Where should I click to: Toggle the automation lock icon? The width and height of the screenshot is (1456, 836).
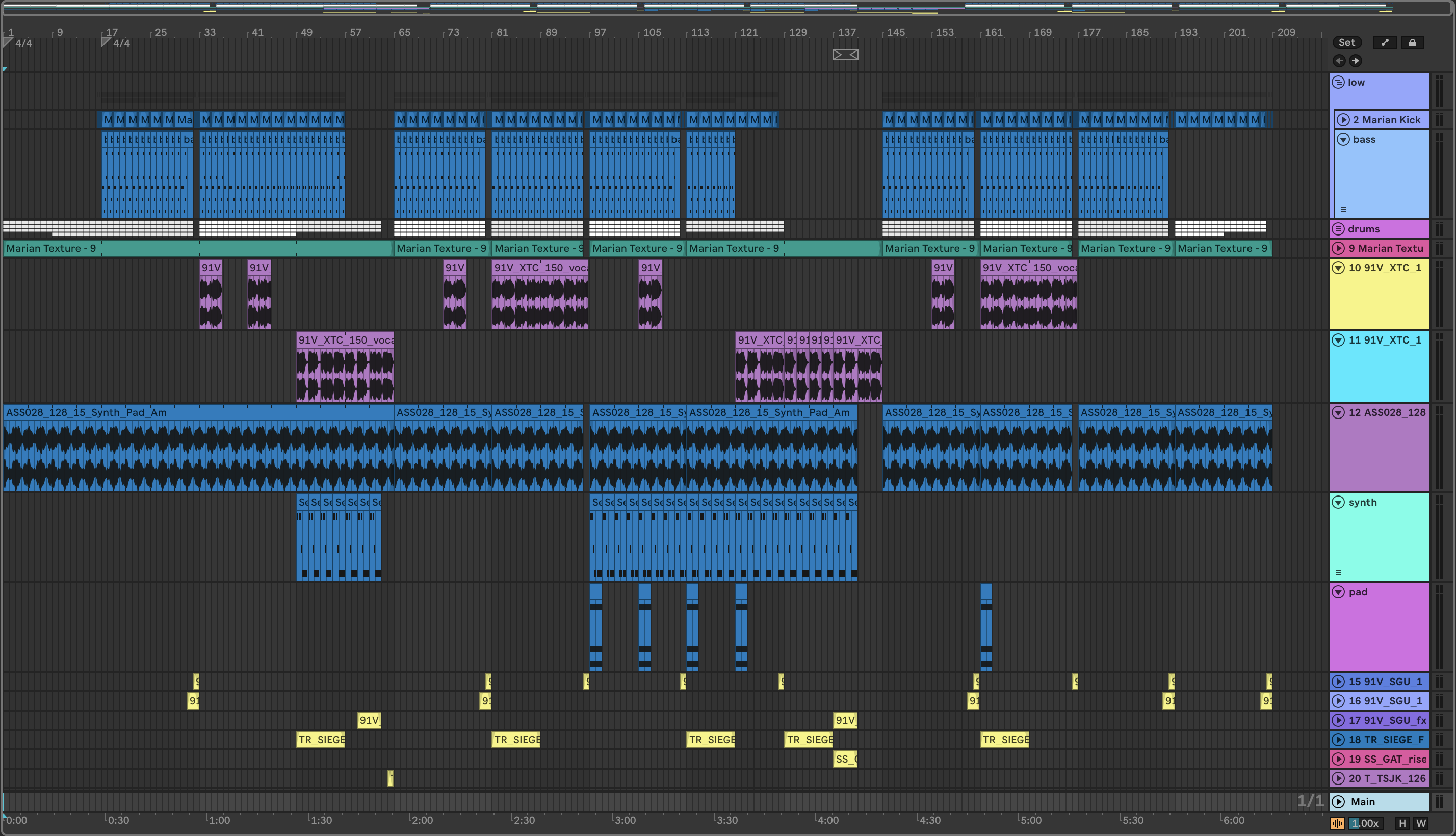(1412, 42)
